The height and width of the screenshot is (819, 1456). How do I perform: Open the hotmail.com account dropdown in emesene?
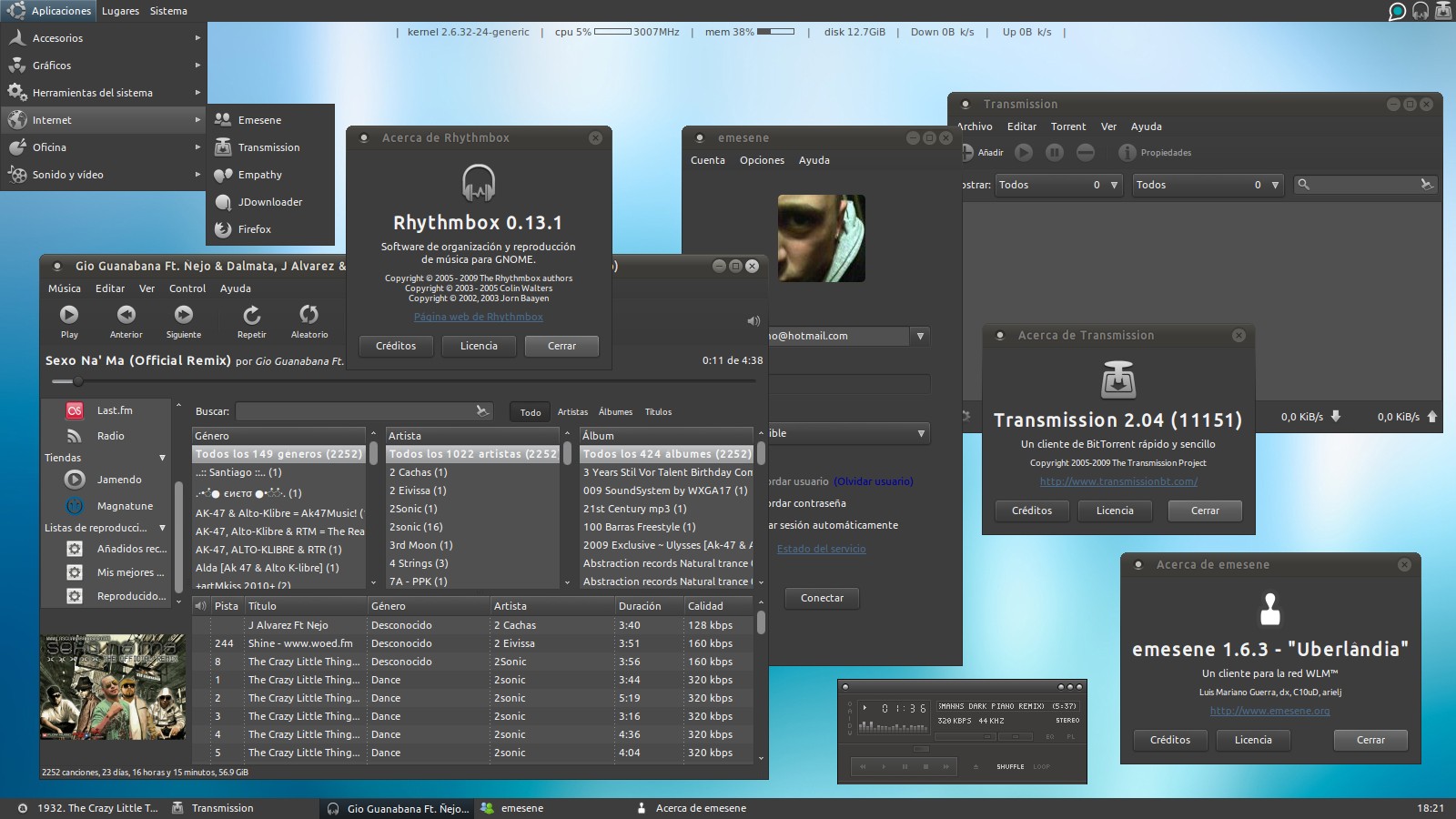(920, 336)
